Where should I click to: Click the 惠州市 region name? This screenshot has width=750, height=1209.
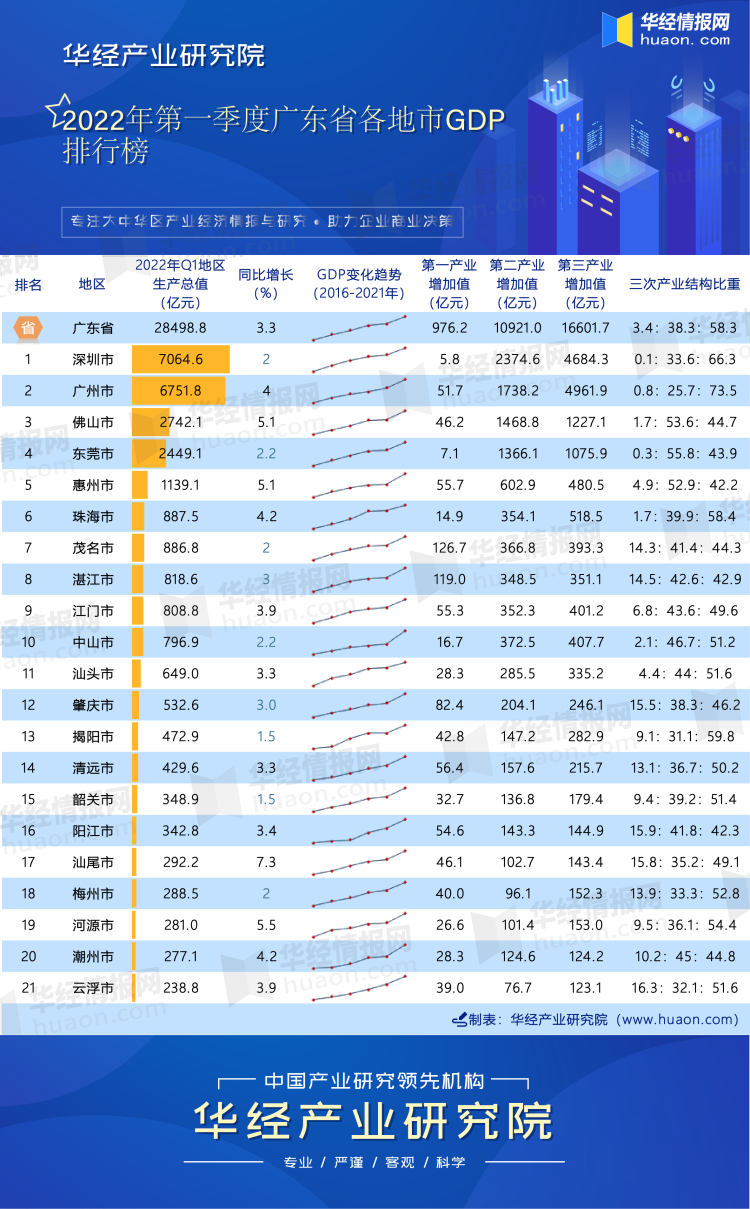coord(93,485)
